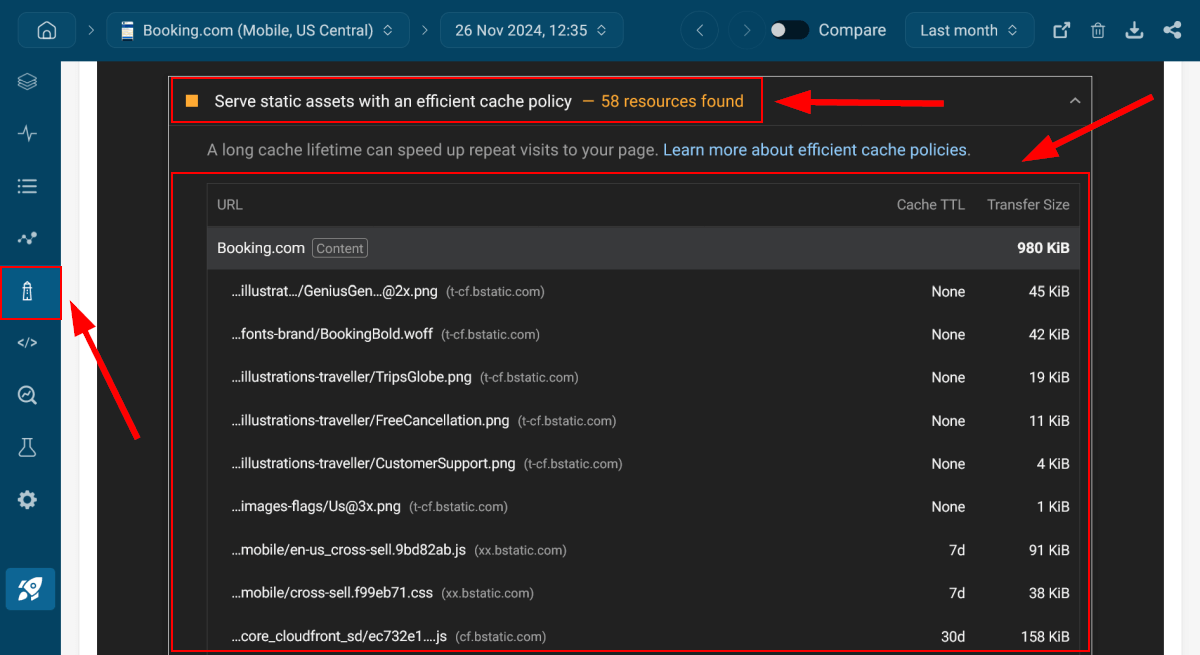Open the search analytics icon in sidebar
This screenshot has width=1200, height=655.
(x=27, y=395)
